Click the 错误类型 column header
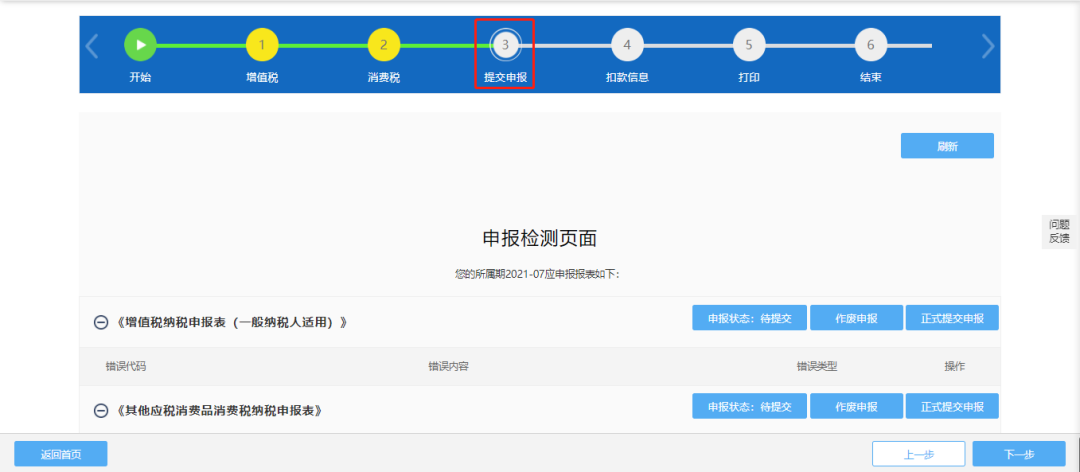This screenshot has height=472, width=1080. 817,367
